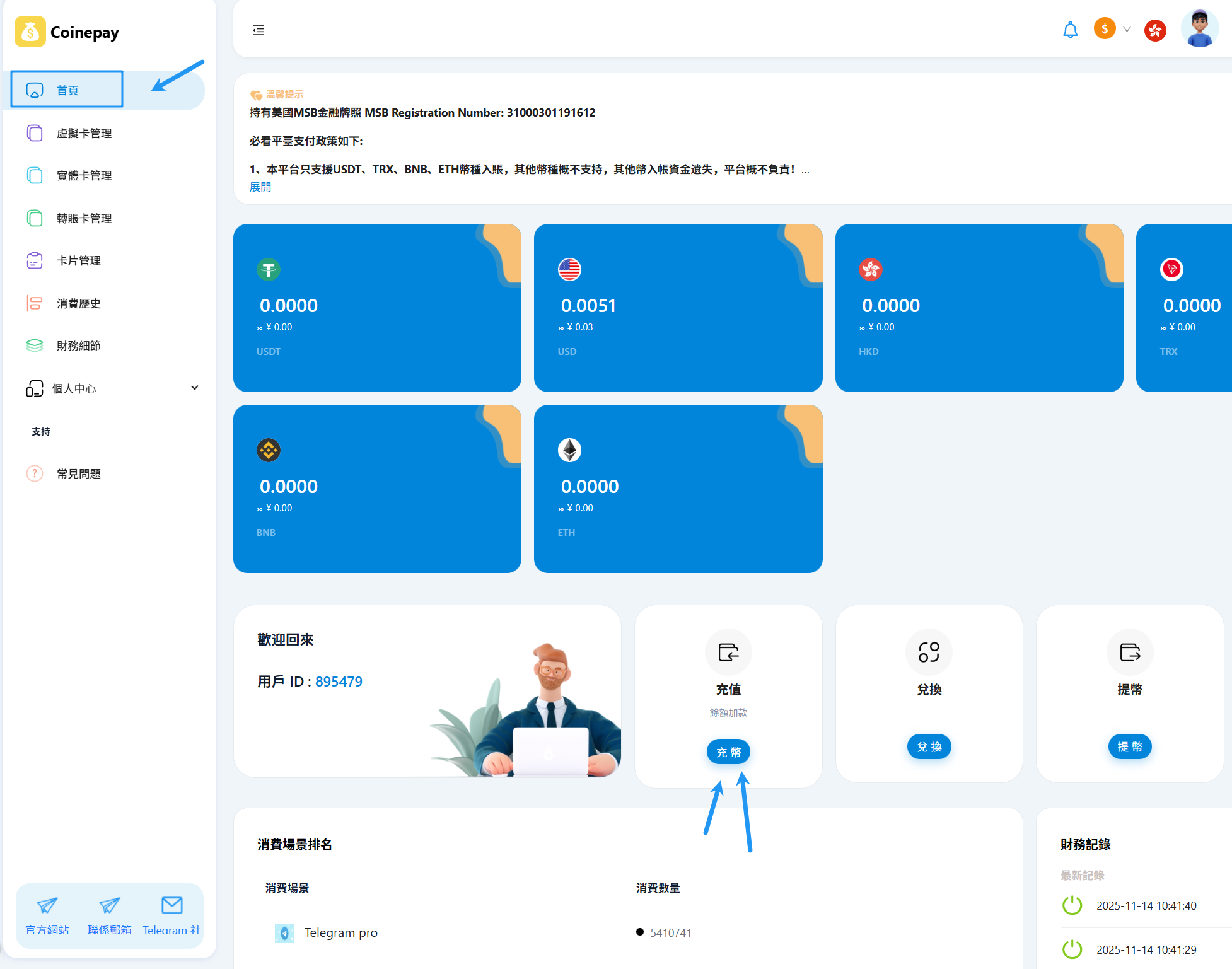Image resolution: width=1232 pixels, height=969 pixels.
Task: Click the 兌換 exchange icon
Action: coord(929,652)
